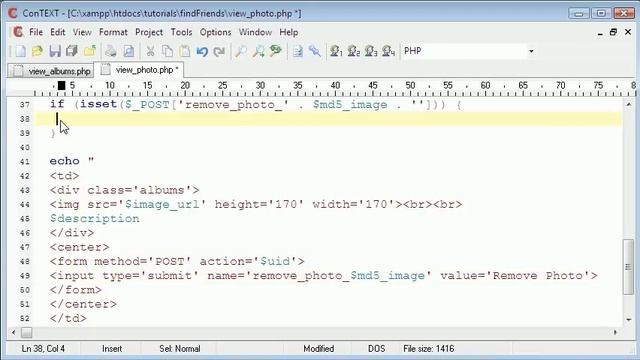The width and height of the screenshot is (640, 360).
Task: Open the Project menu
Action: pyautogui.click(x=149, y=32)
